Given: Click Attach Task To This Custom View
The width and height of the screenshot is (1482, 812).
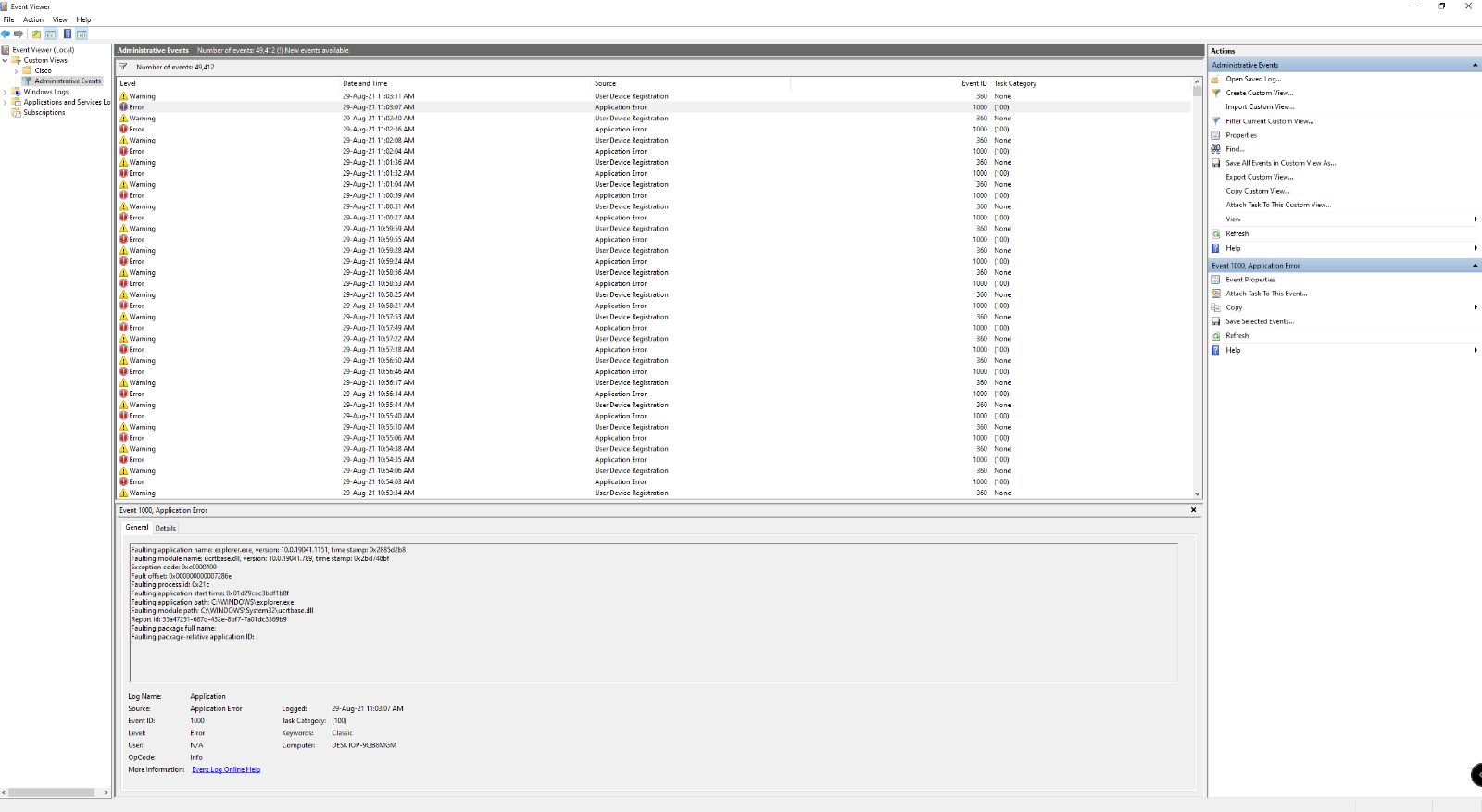Looking at the screenshot, I should click(1278, 205).
